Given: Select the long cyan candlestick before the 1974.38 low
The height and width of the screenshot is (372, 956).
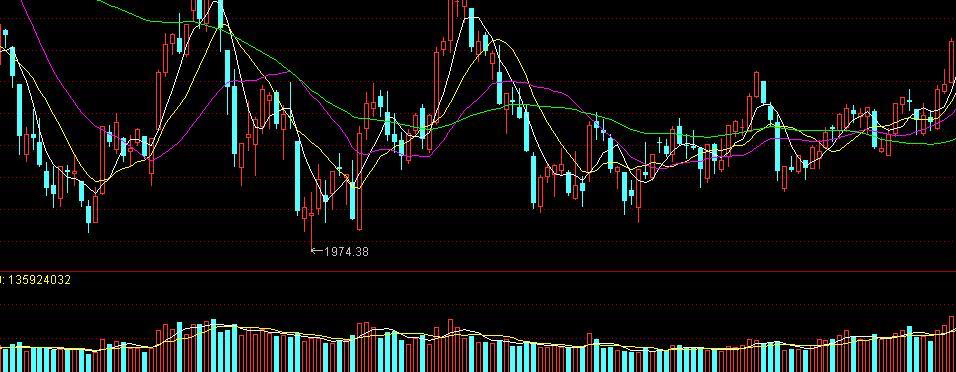Looking at the screenshot, I should (x=298, y=176).
